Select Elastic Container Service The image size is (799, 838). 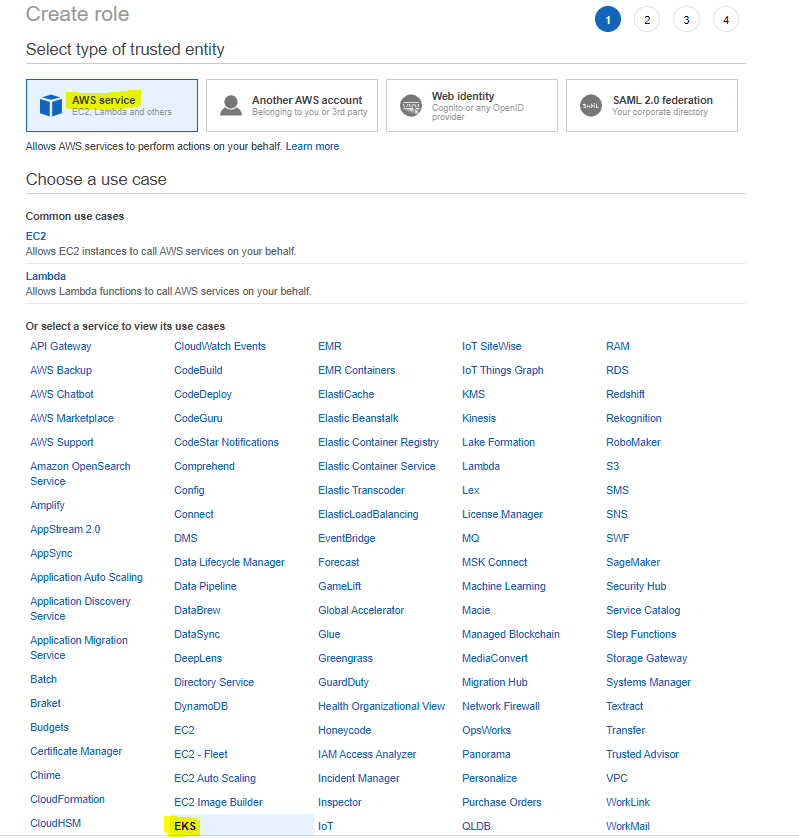pyautogui.click(x=376, y=466)
